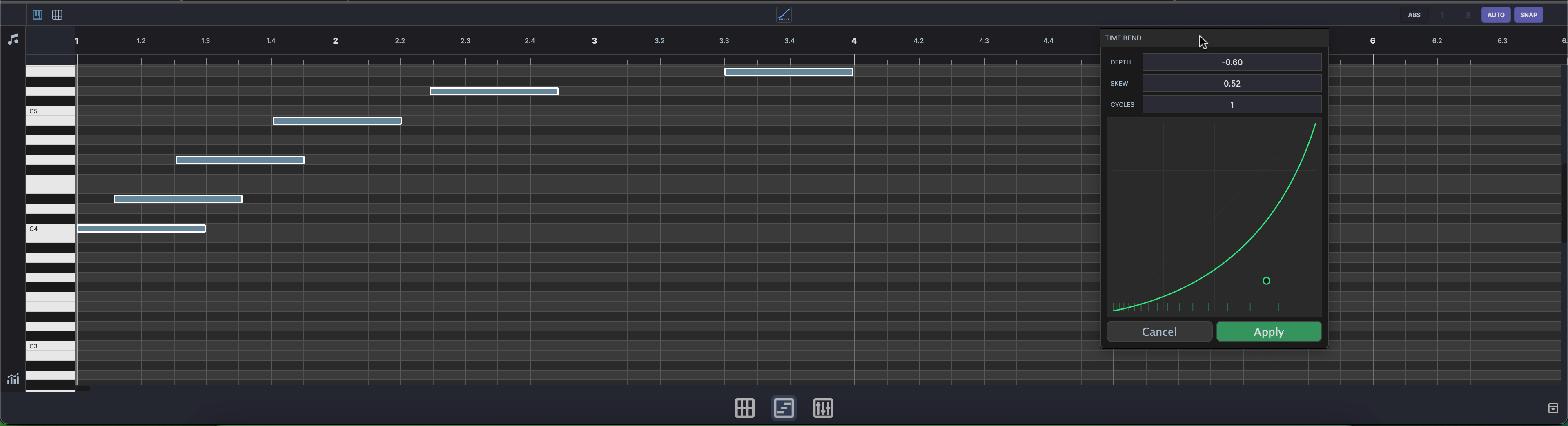This screenshot has width=1568, height=426.
Task: Click the control point on the green bend curve
Action: point(1267,281)
